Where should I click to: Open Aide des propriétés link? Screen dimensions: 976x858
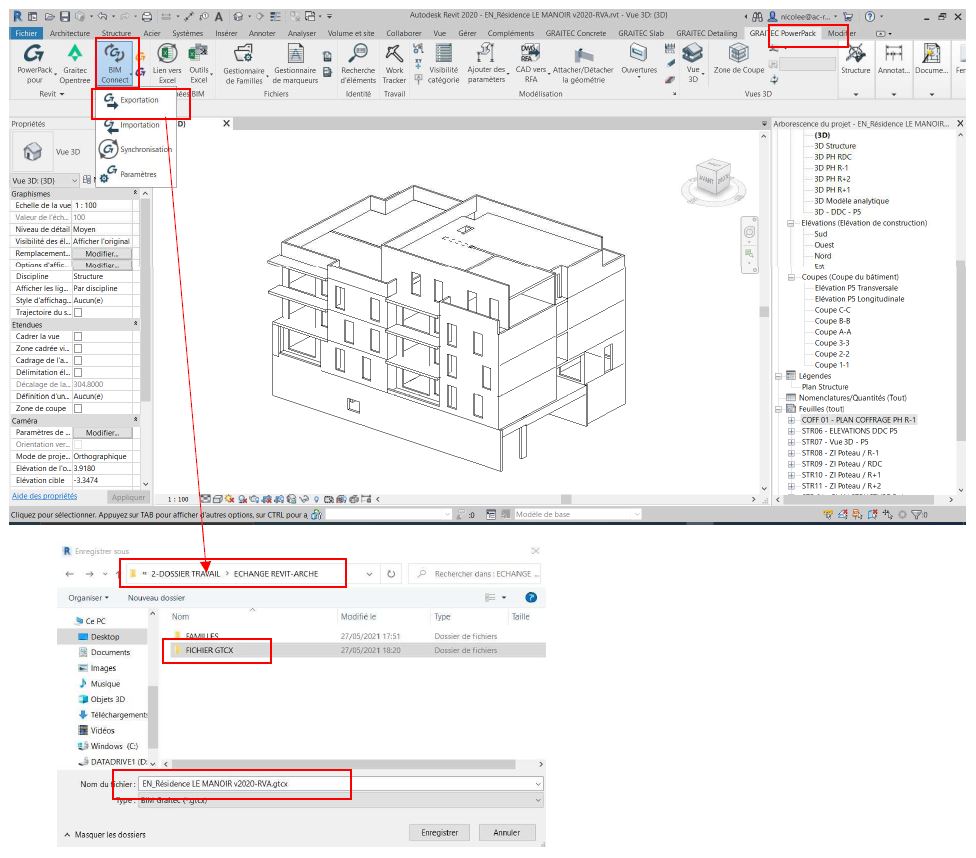tap(44, 496)
